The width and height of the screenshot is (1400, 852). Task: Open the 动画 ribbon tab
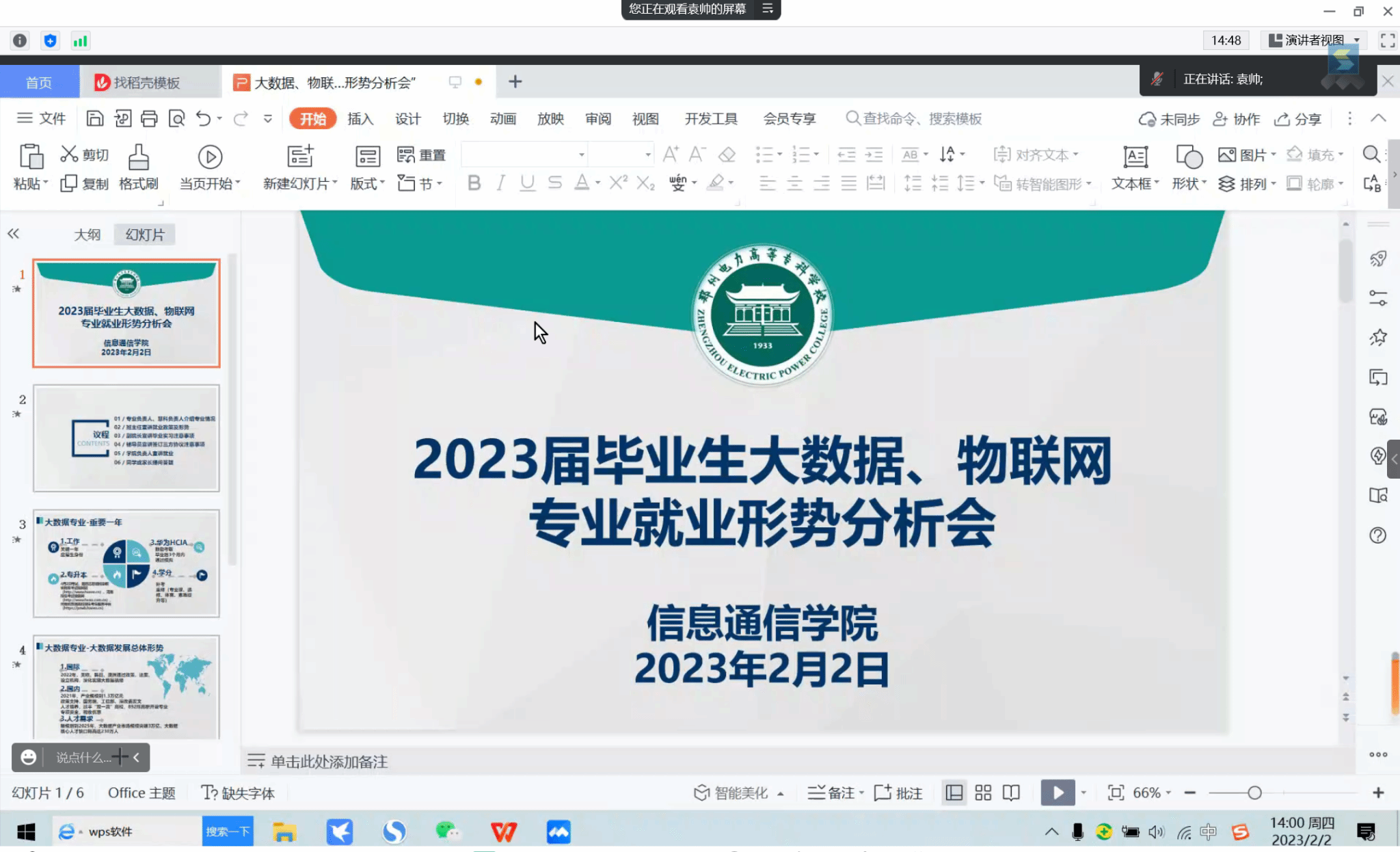click(x=503, y=119)
